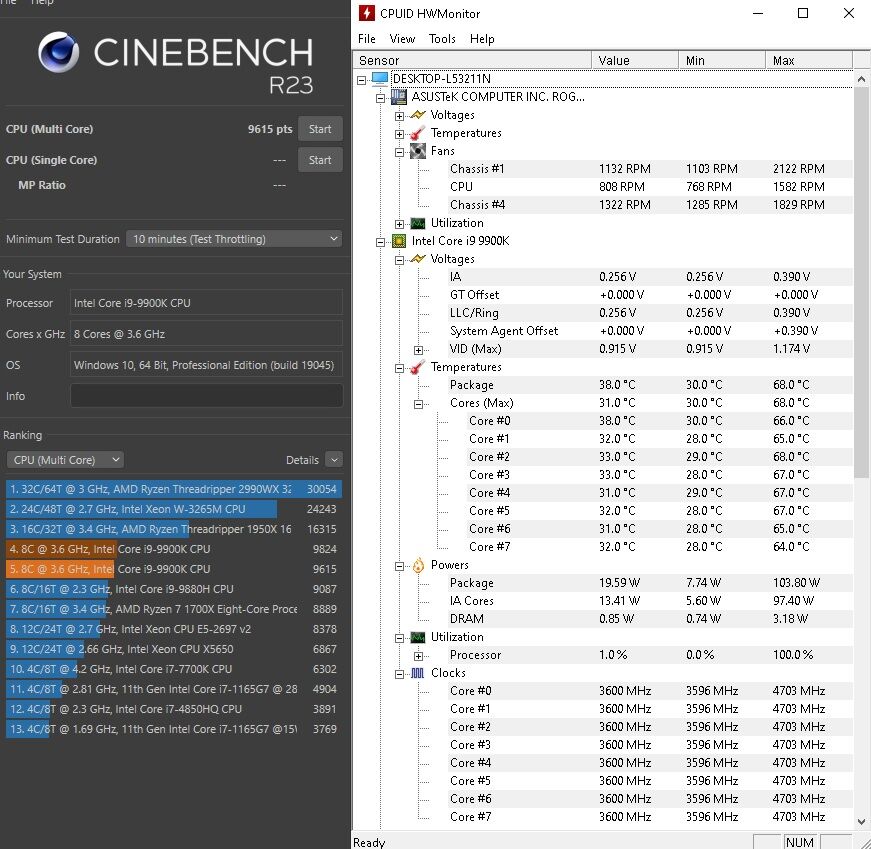Collapse the DESKTOP-L53211N root node

point(362,80)
